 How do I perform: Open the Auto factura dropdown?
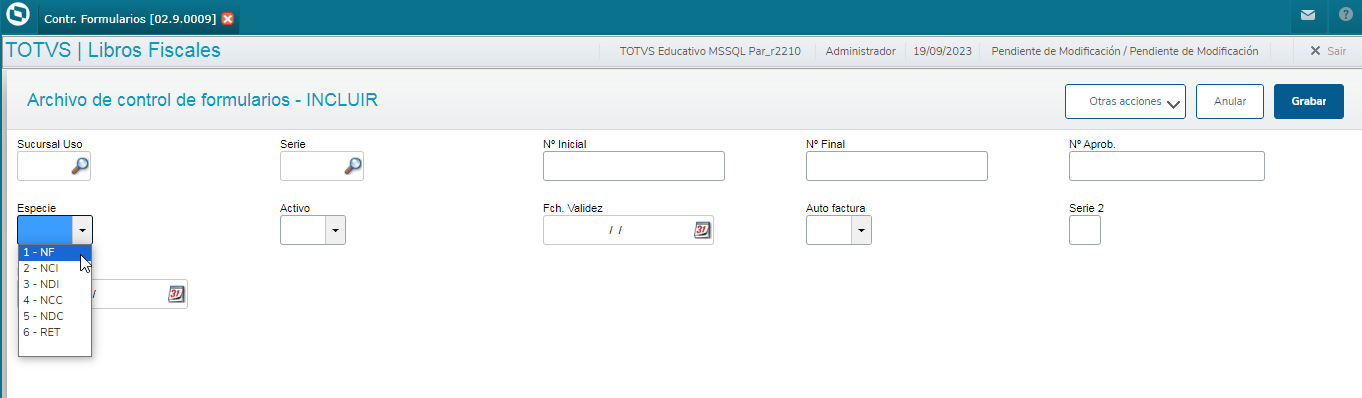click(861, 230)
